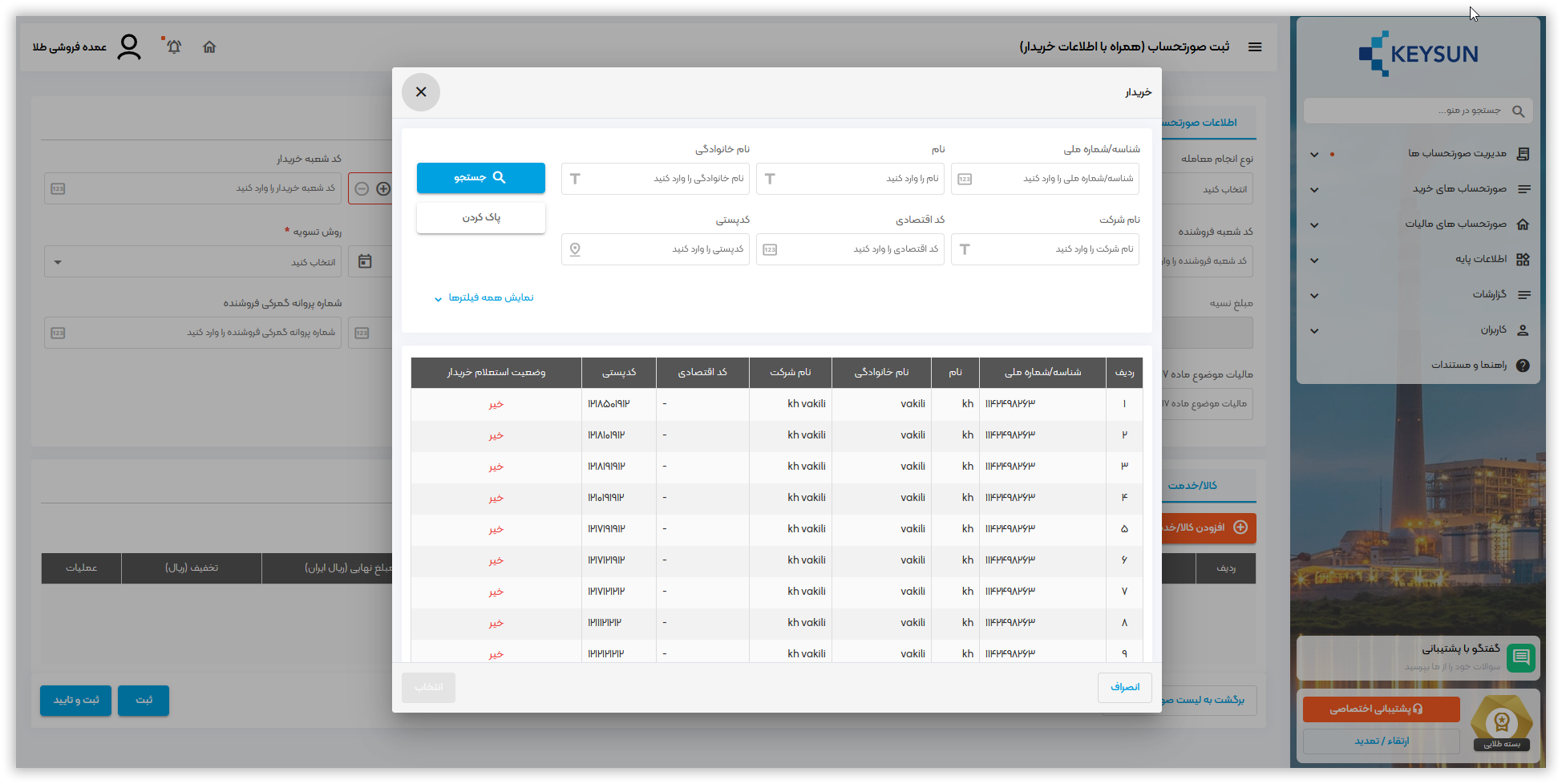Open notifications bell icon
The height and width of the screenshot is (784, 1562).
[x=174, y=47]
